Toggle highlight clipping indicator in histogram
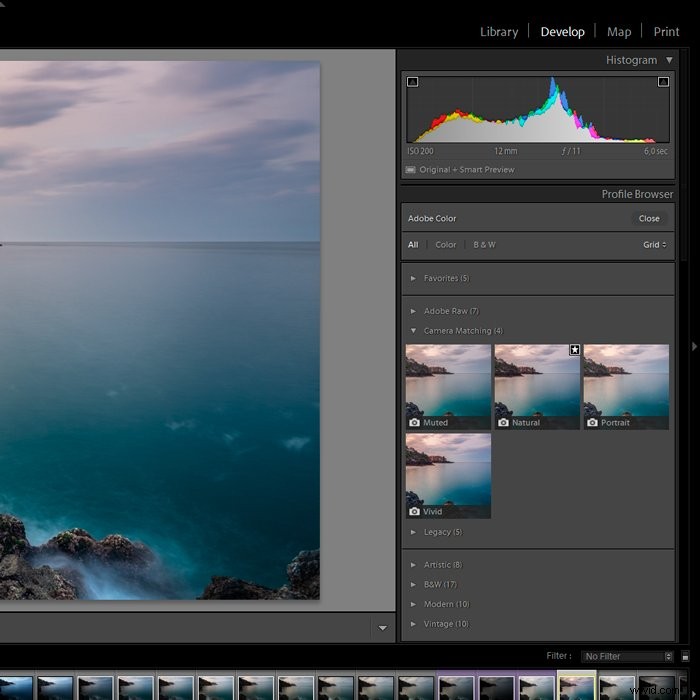The height and width of the screenshot is (700, 700). click(663, 82)
